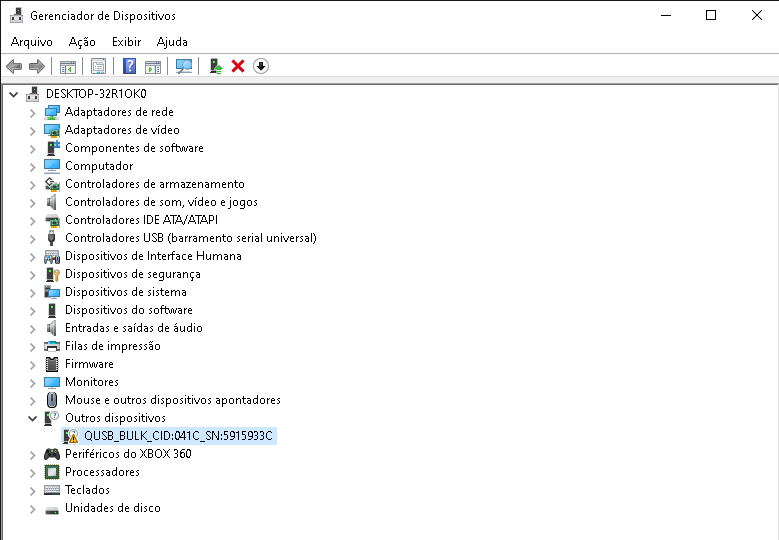Toggle the Action pane toolbar icon

point(153,67)
